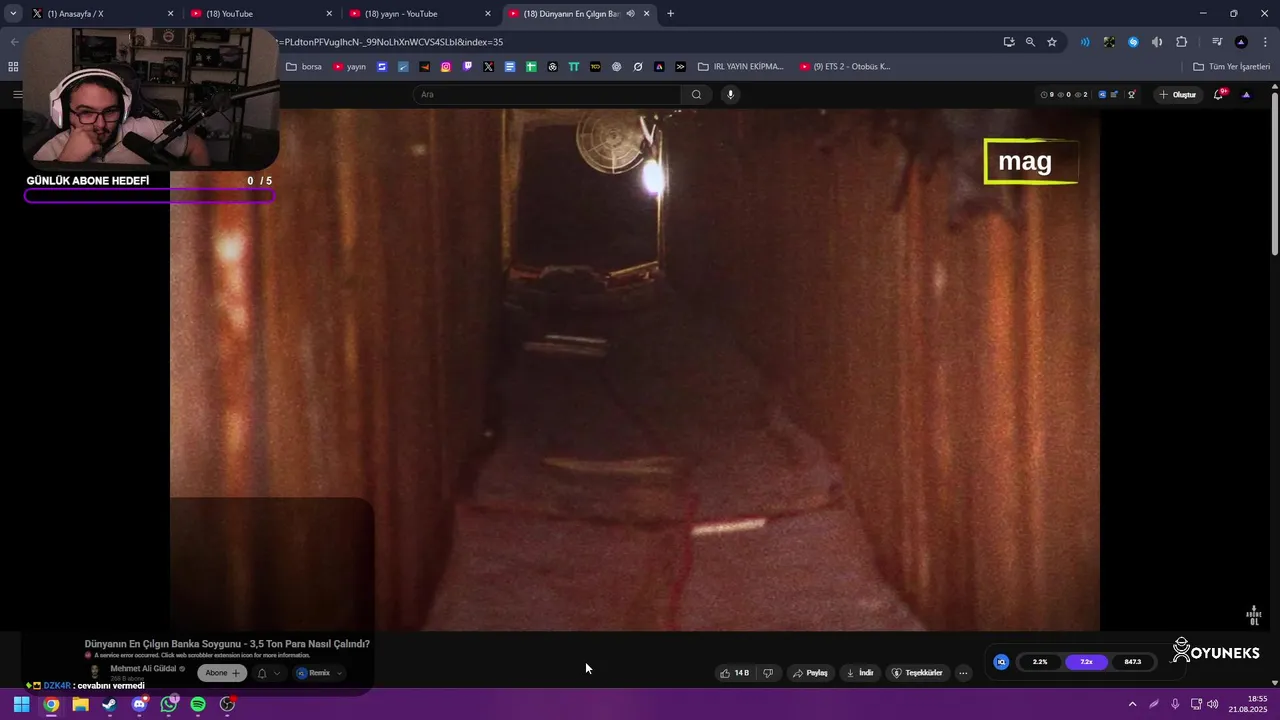Open the X bookmark icon
The height and width of the screenshot is (720, 1280).
tap(488, 67)
